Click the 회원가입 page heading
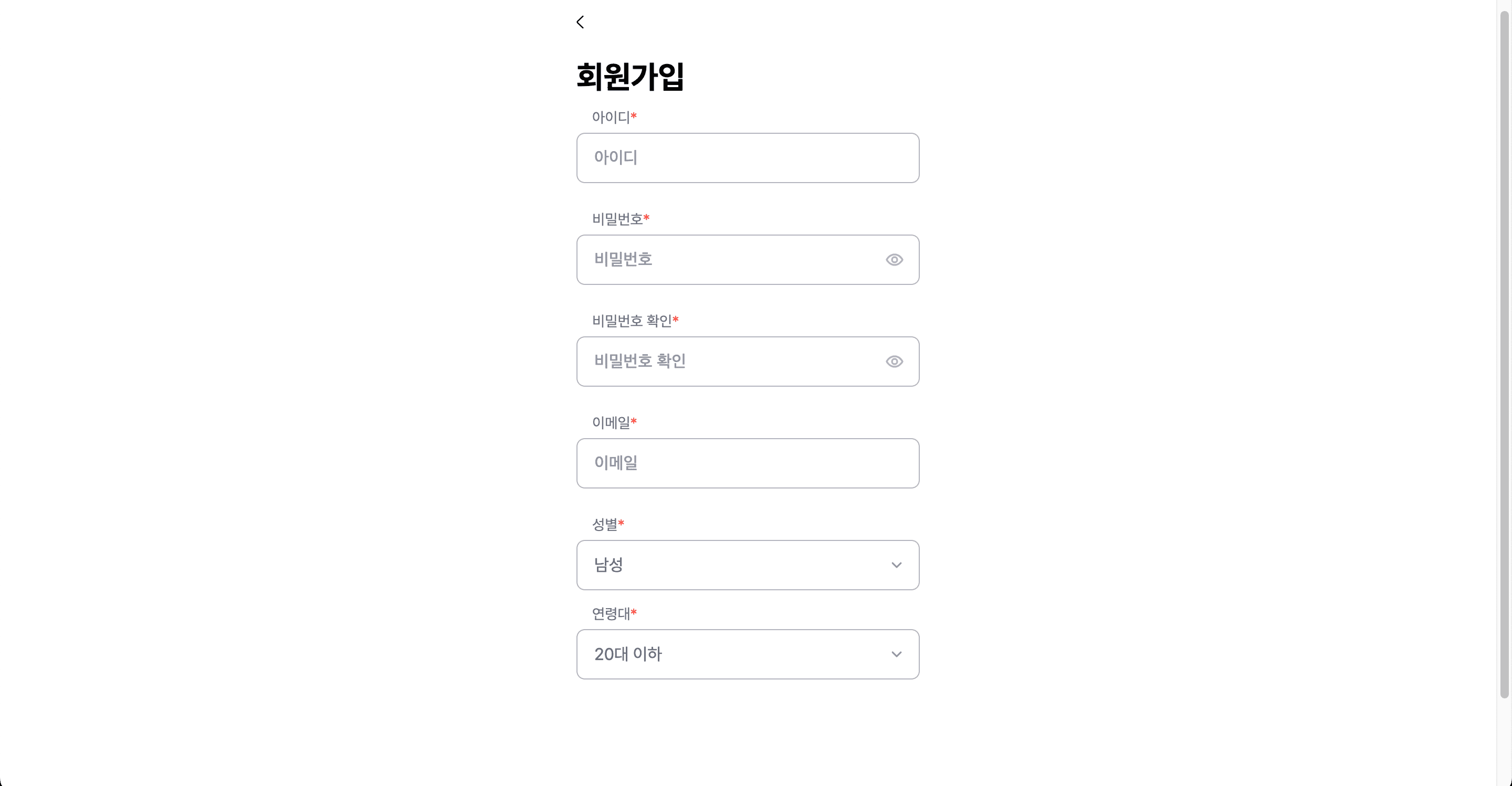This screenshot has height=786, width=1512. (x=630, y=76)
